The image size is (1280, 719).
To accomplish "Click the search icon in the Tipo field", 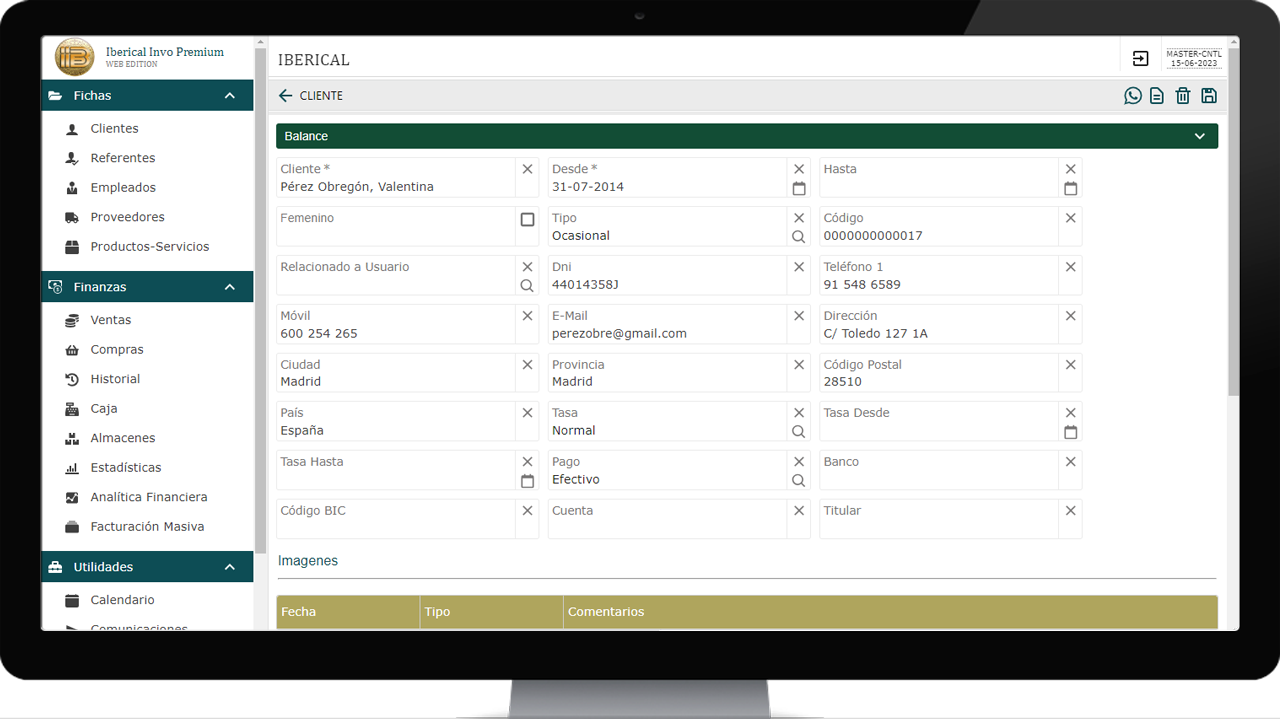I will click(x=799, y=237).
